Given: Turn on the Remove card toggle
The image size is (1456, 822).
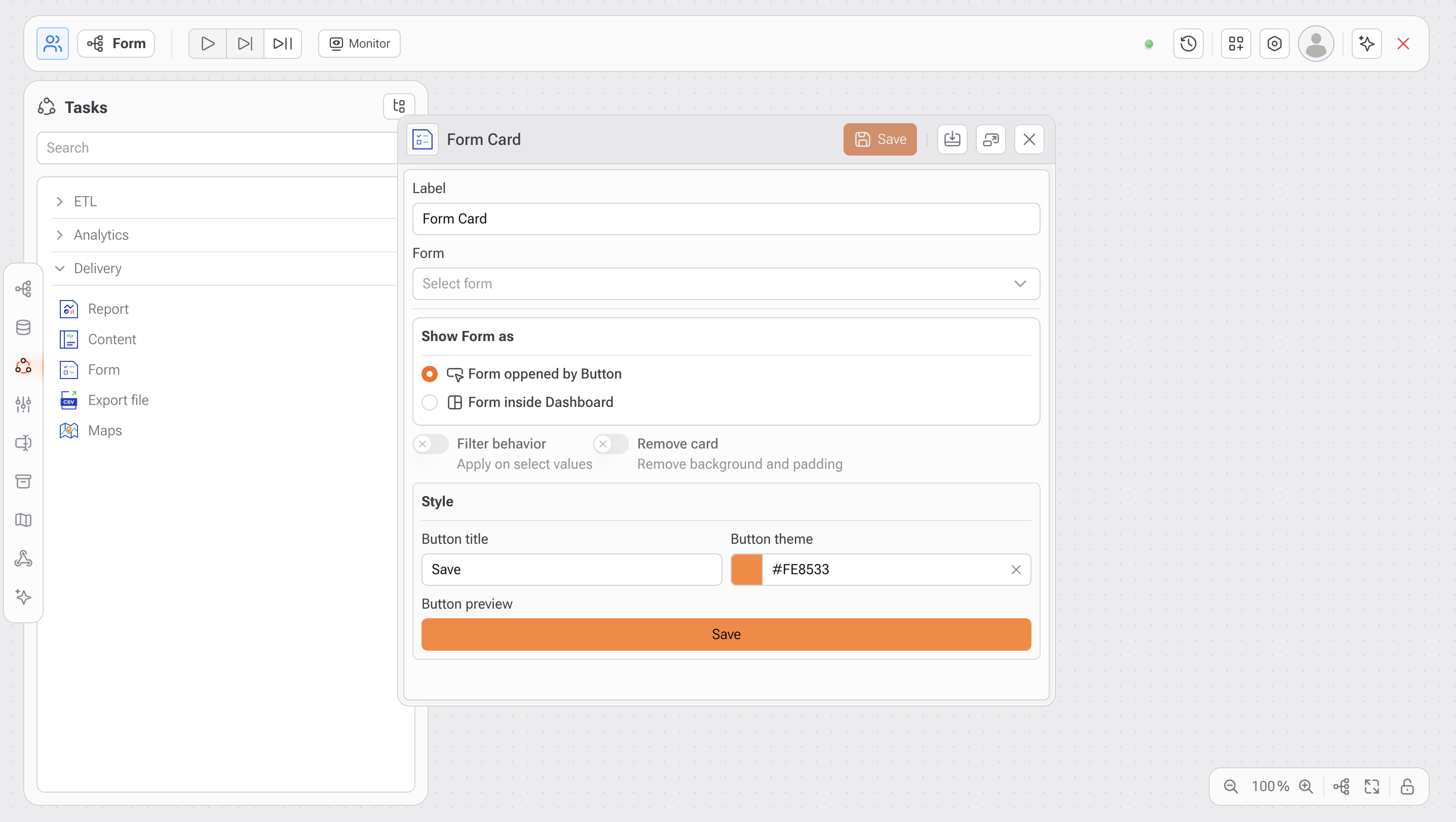Looking at the screenshot, I should click(610, 444).
